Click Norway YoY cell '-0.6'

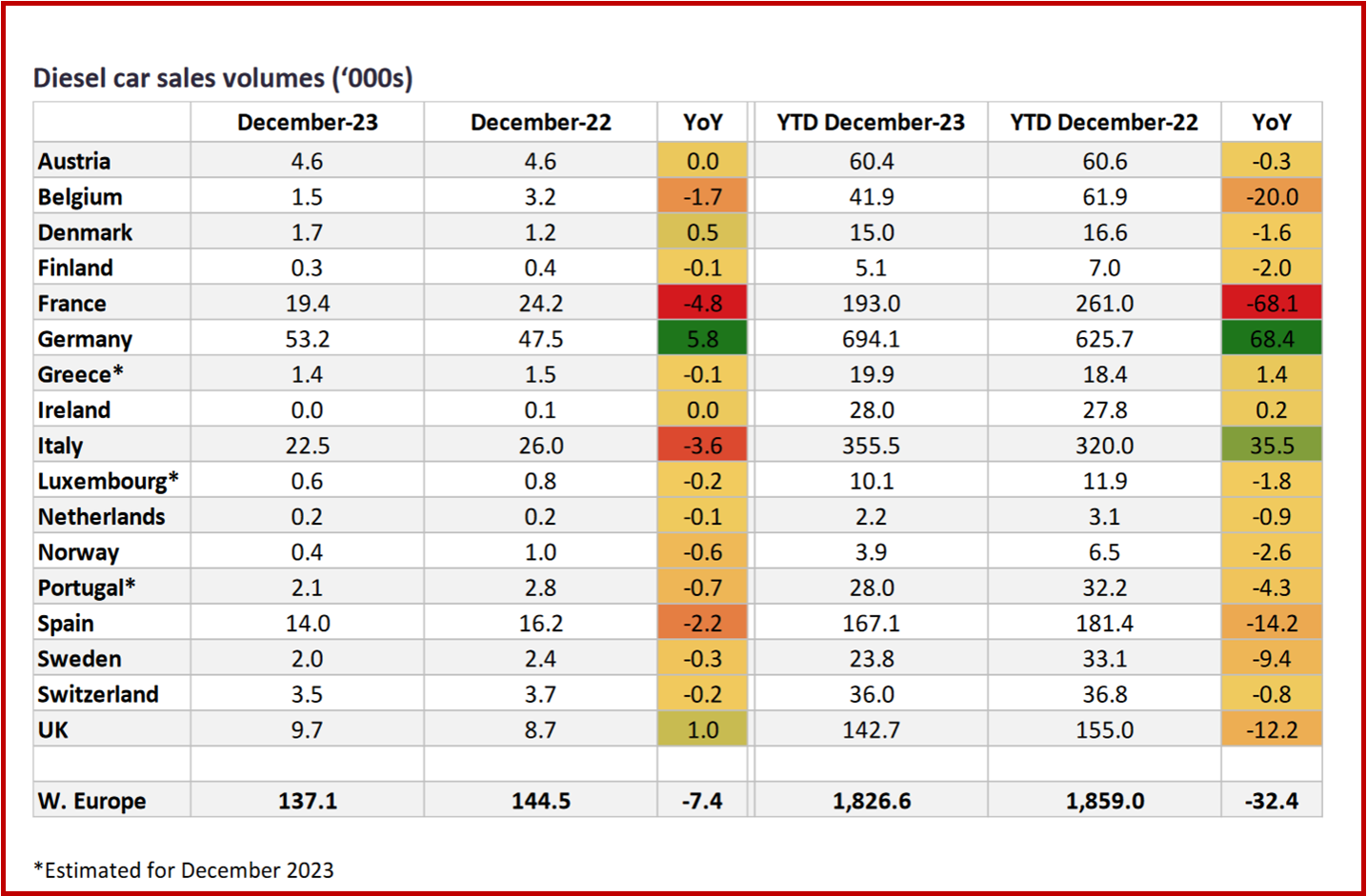click(703, 552)
